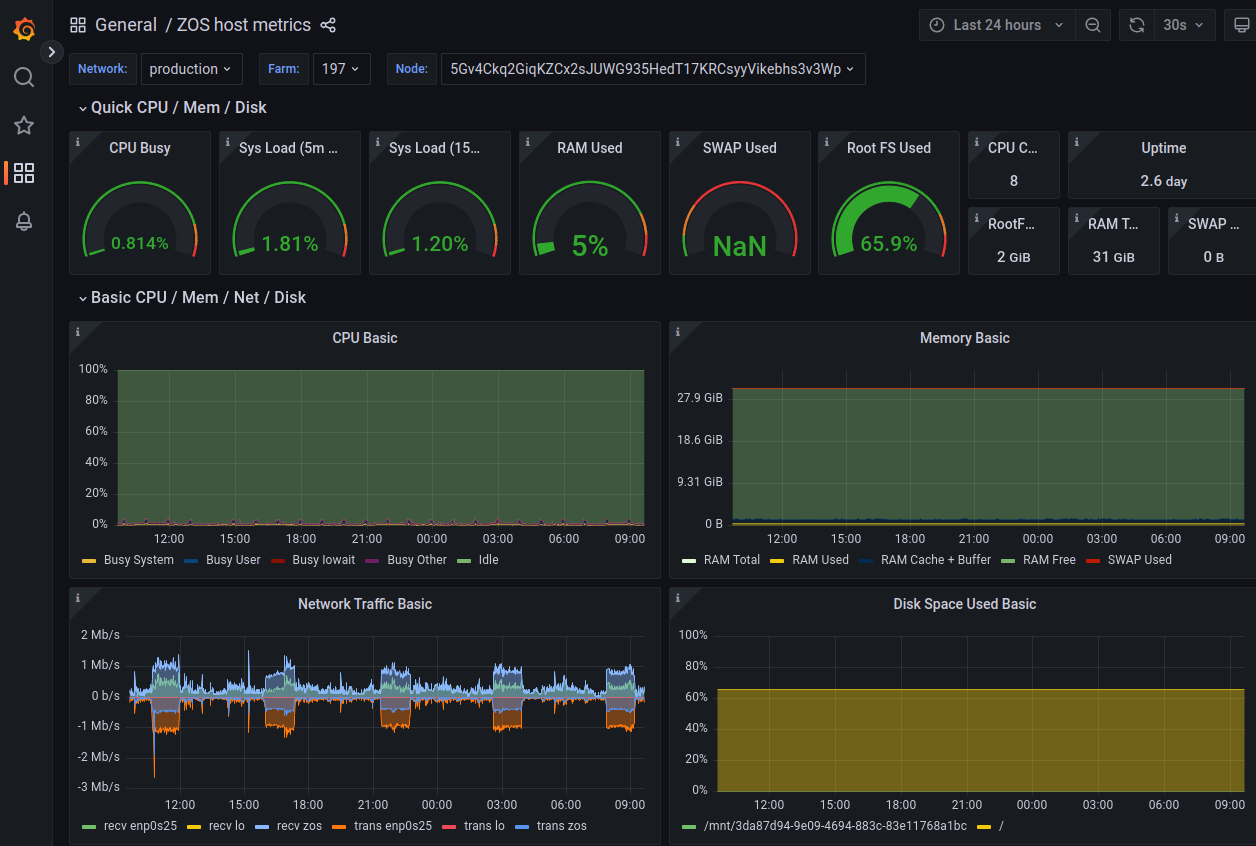Screen dimensions: 1256x846
Task: Open the Network production dropdown
Action: 190,69
